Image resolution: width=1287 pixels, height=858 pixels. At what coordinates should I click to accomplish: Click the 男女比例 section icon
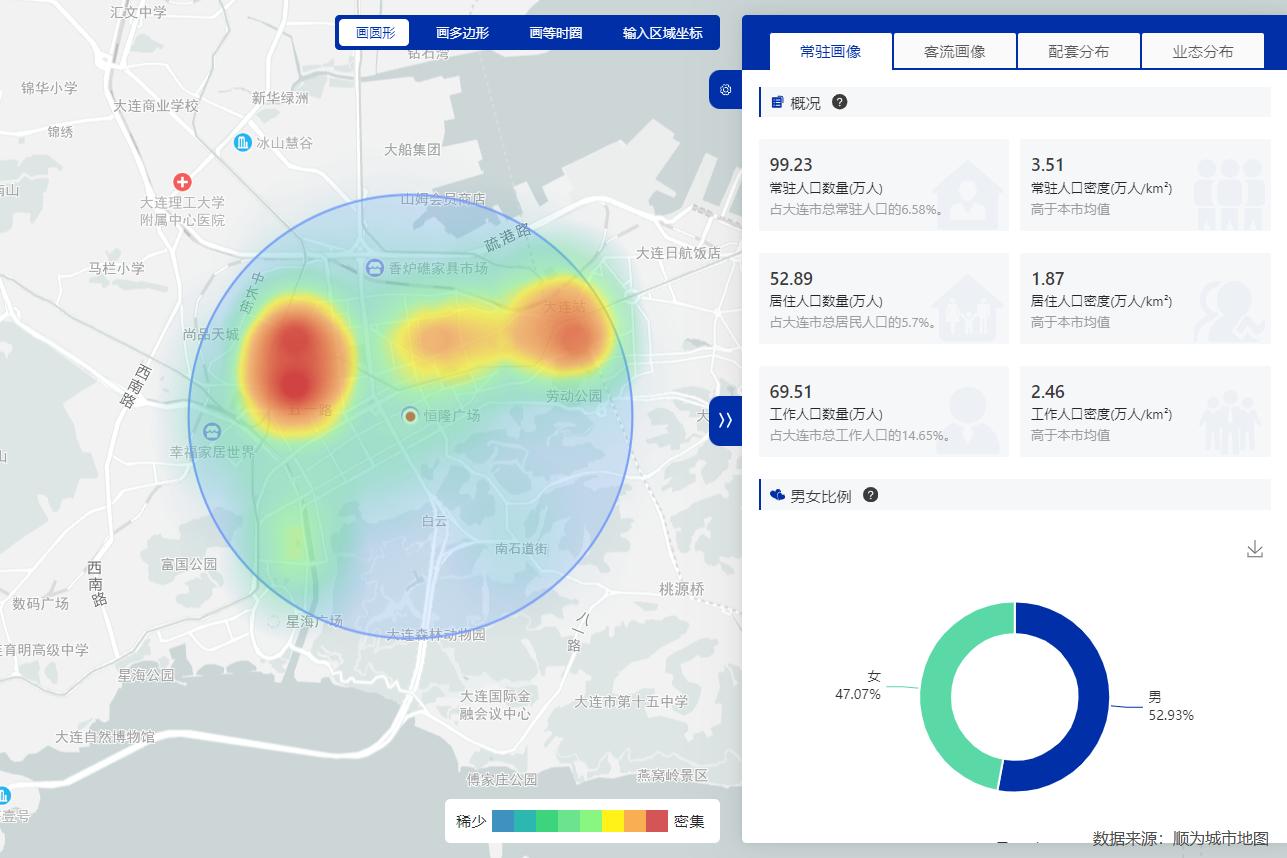point(778,495)
